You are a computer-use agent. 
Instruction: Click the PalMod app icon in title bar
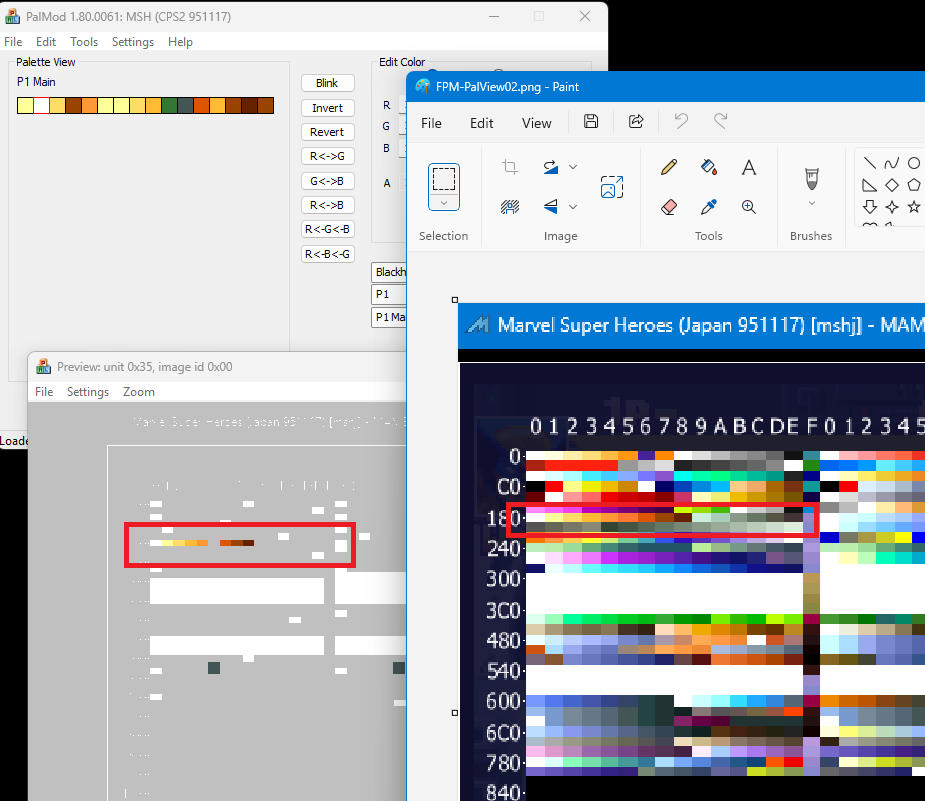point(12,17)
